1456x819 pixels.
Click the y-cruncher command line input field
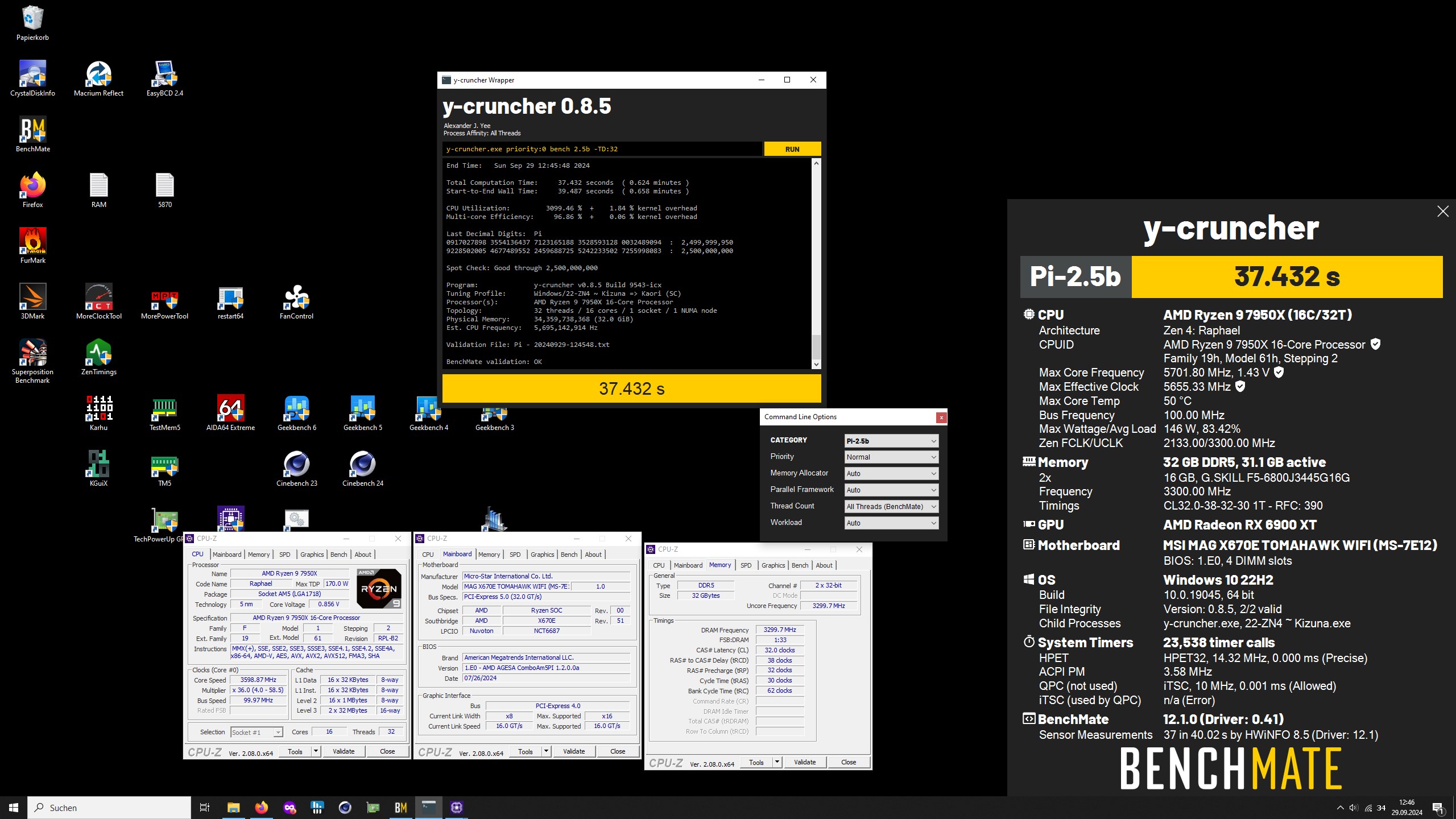(x=602, y=149)
